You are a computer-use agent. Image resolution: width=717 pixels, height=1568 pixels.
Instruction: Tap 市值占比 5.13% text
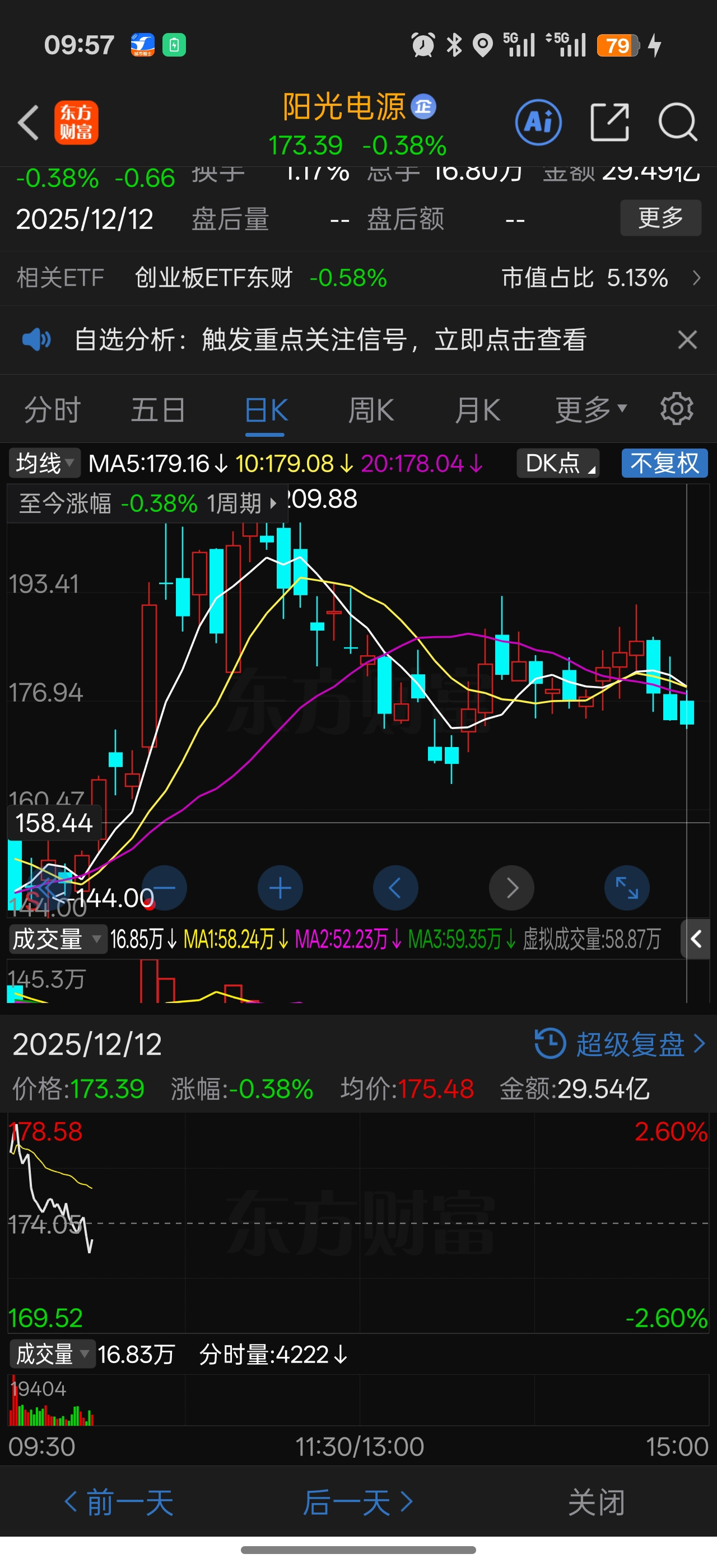click(585, 278)
